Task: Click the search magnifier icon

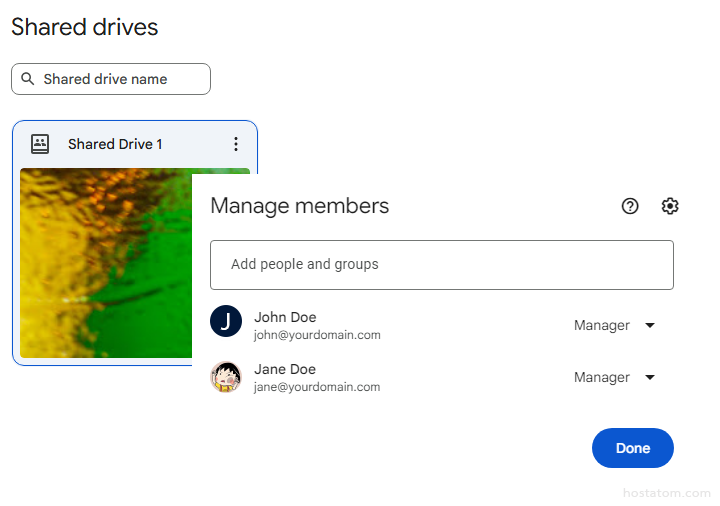Action: click(x=28, y=79)
